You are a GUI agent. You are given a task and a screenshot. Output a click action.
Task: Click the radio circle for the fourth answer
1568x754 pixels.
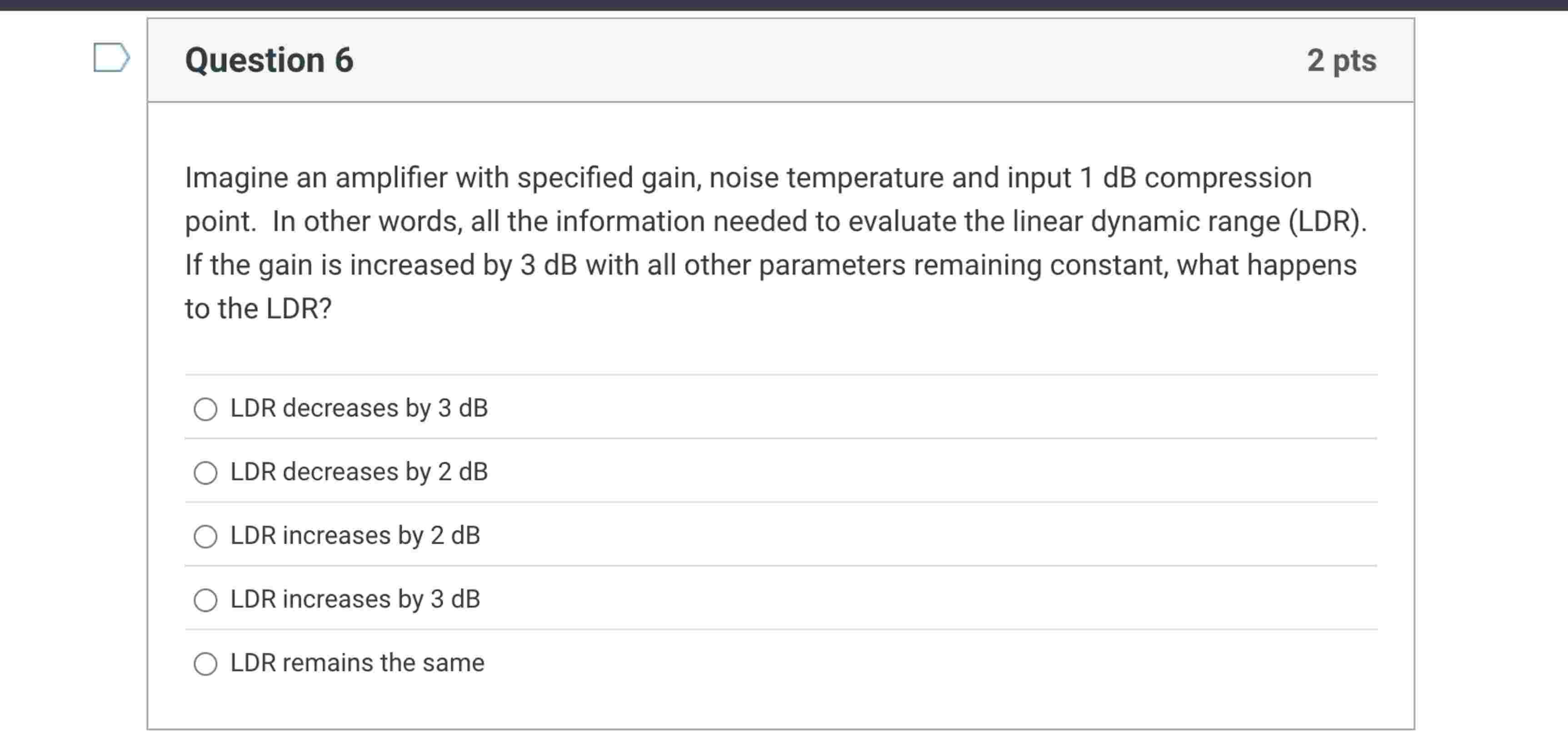tap(206, 600)
